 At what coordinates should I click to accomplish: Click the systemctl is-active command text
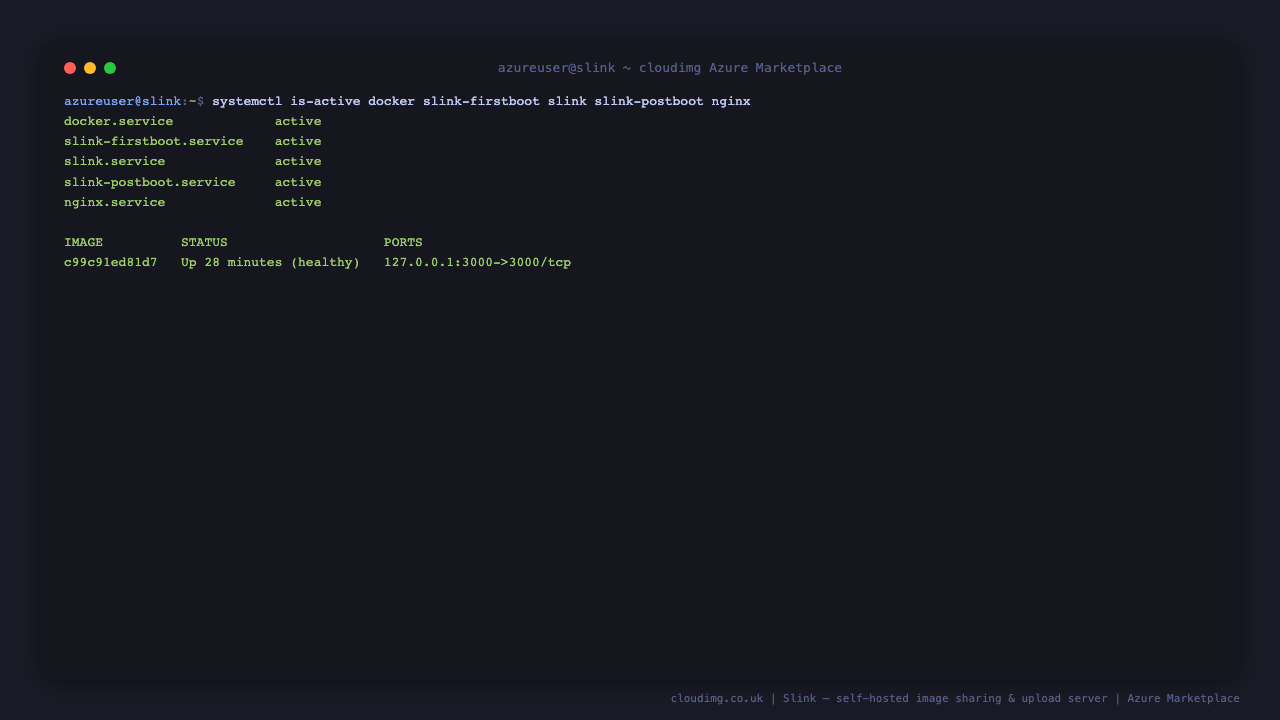(x=481, y=101)
